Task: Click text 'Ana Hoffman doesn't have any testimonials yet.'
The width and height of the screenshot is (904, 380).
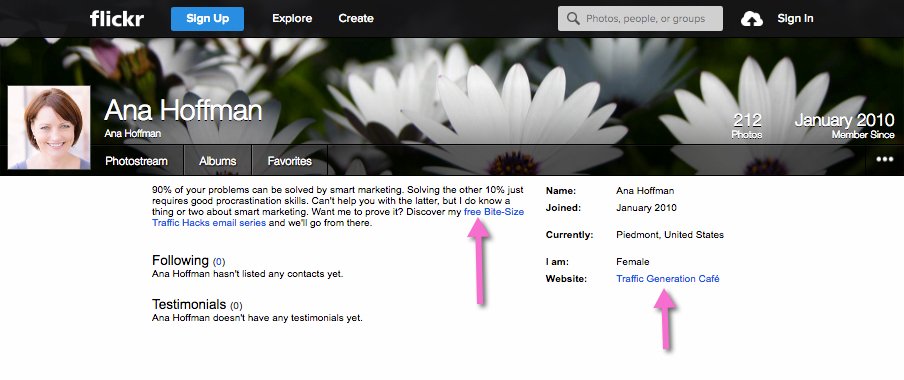Action: [258, 318]
